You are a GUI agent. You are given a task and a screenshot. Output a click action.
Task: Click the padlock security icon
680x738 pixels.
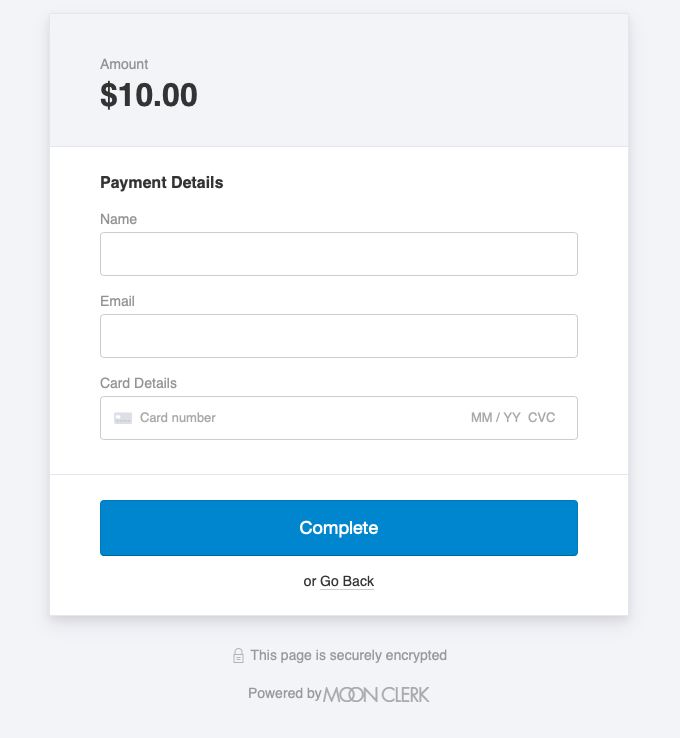point(238,656)
